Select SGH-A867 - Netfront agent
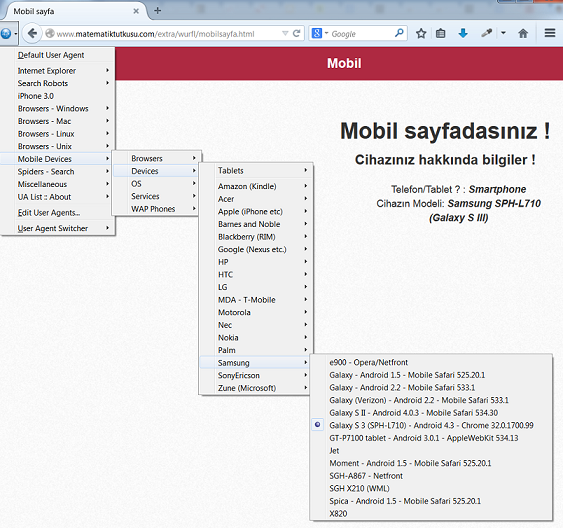The width and height of the screenshot is (563, 528). [x=431, y=476]
